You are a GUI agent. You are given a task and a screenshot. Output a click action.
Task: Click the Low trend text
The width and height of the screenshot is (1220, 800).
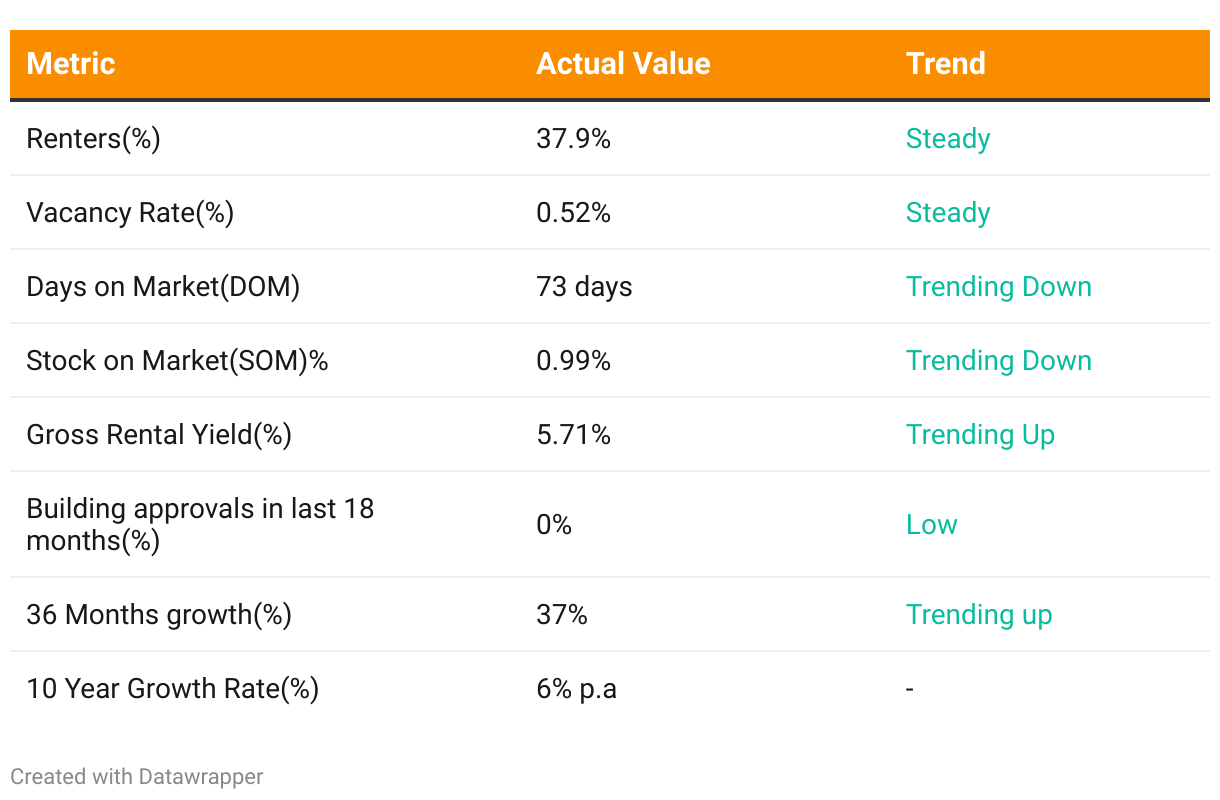point(931,525)
